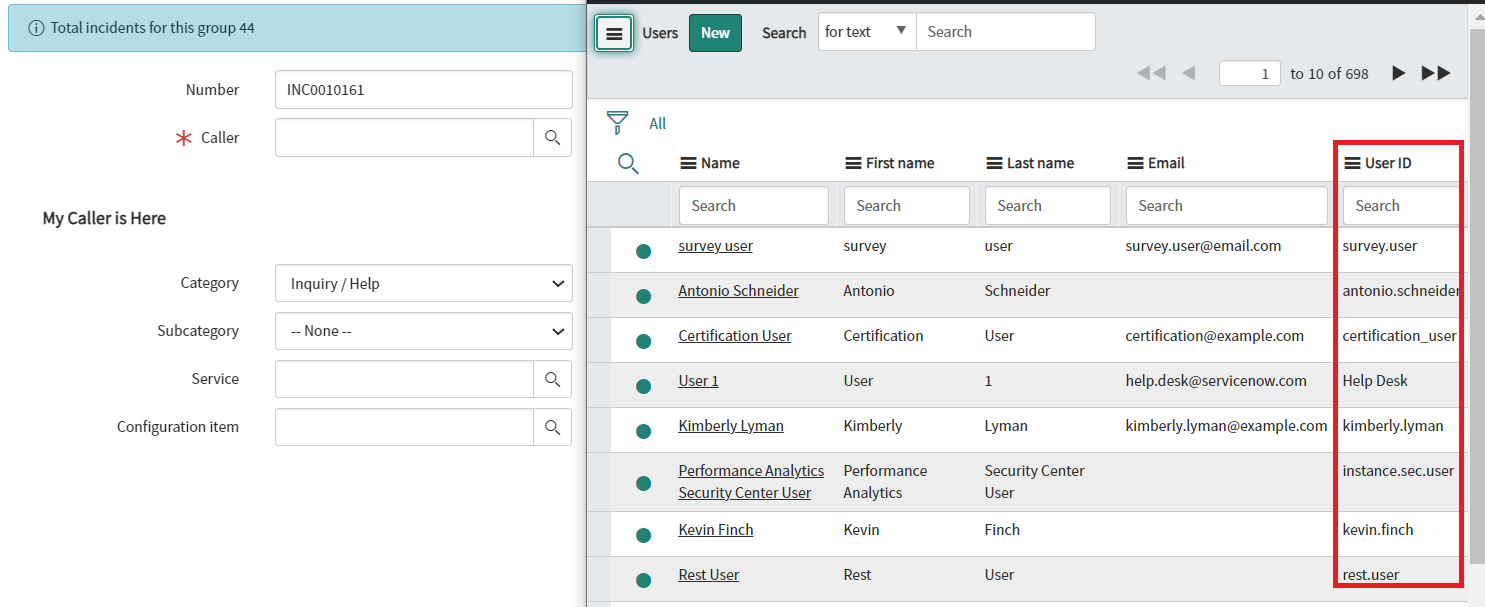Open the Users list hamburger menu
1485x607 pixels.
[614, 33]
